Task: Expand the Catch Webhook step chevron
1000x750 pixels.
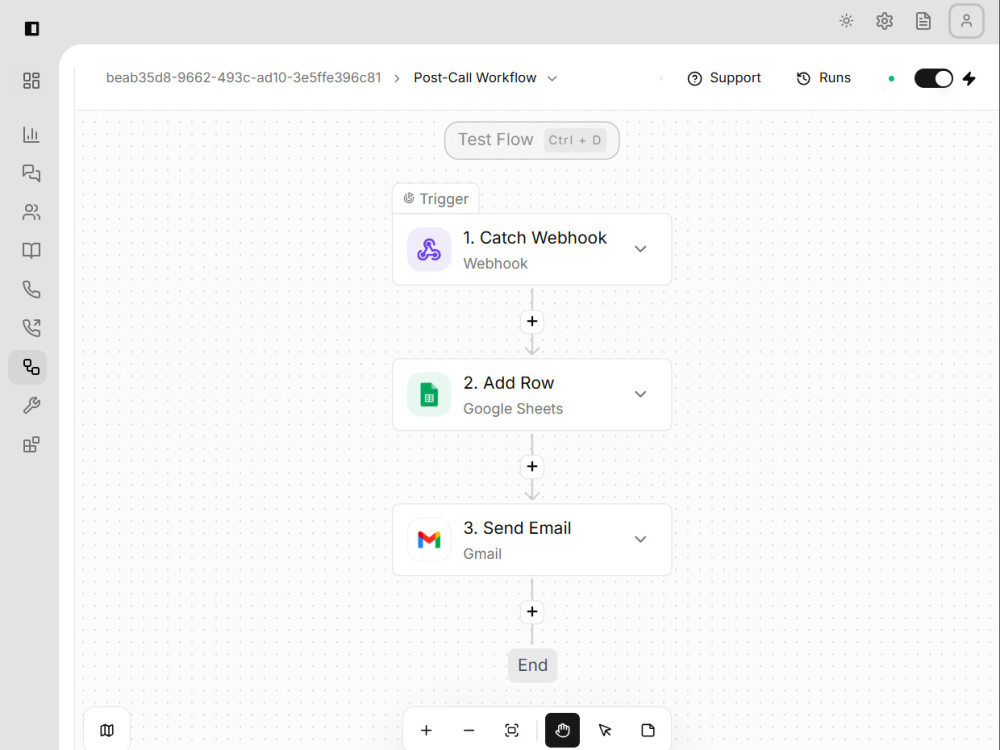Action: (x=640, y=249)
